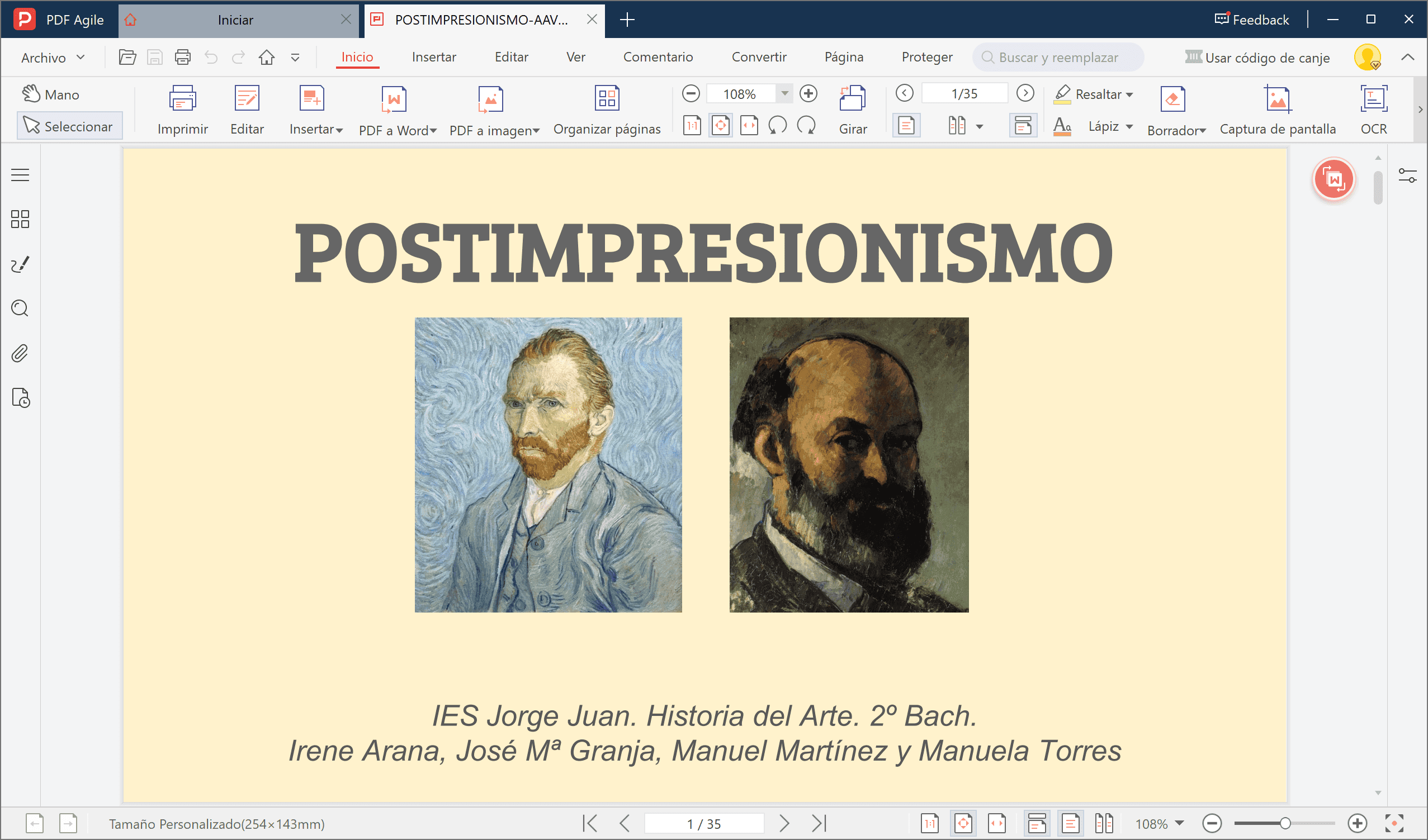Click the Buscar y reemplazar search field

(x=1058, y=57)
